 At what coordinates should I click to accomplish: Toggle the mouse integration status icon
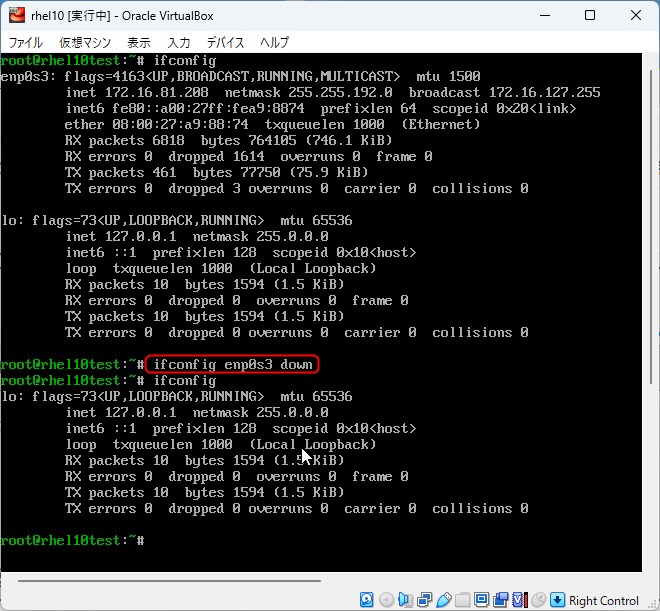(538, 599)
